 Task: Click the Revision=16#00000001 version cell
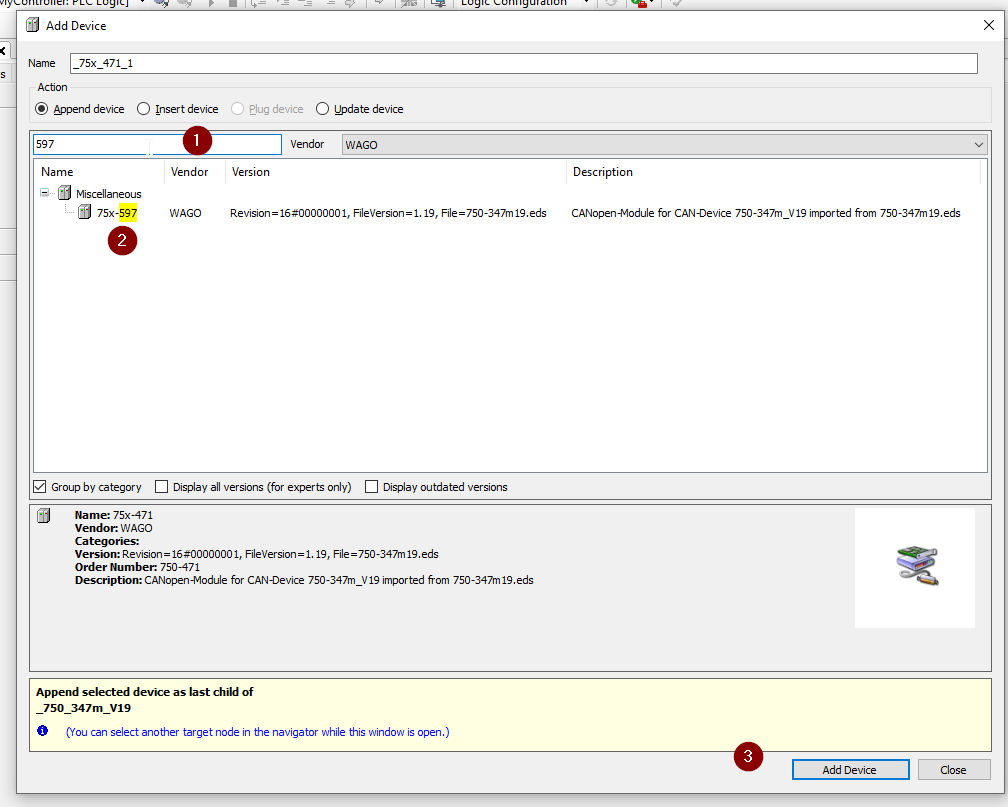click(388, 213)
